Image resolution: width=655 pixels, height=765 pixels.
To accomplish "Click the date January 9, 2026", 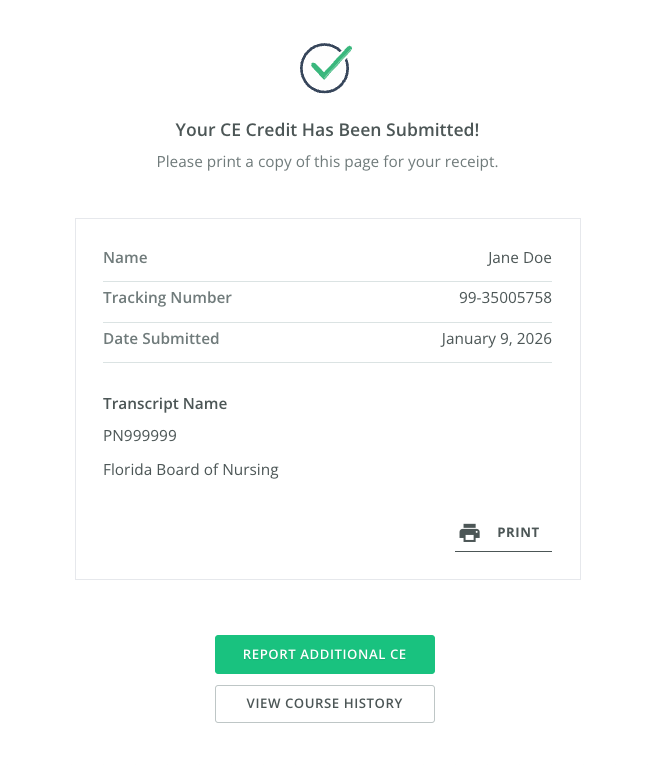I will click(496, 339).
